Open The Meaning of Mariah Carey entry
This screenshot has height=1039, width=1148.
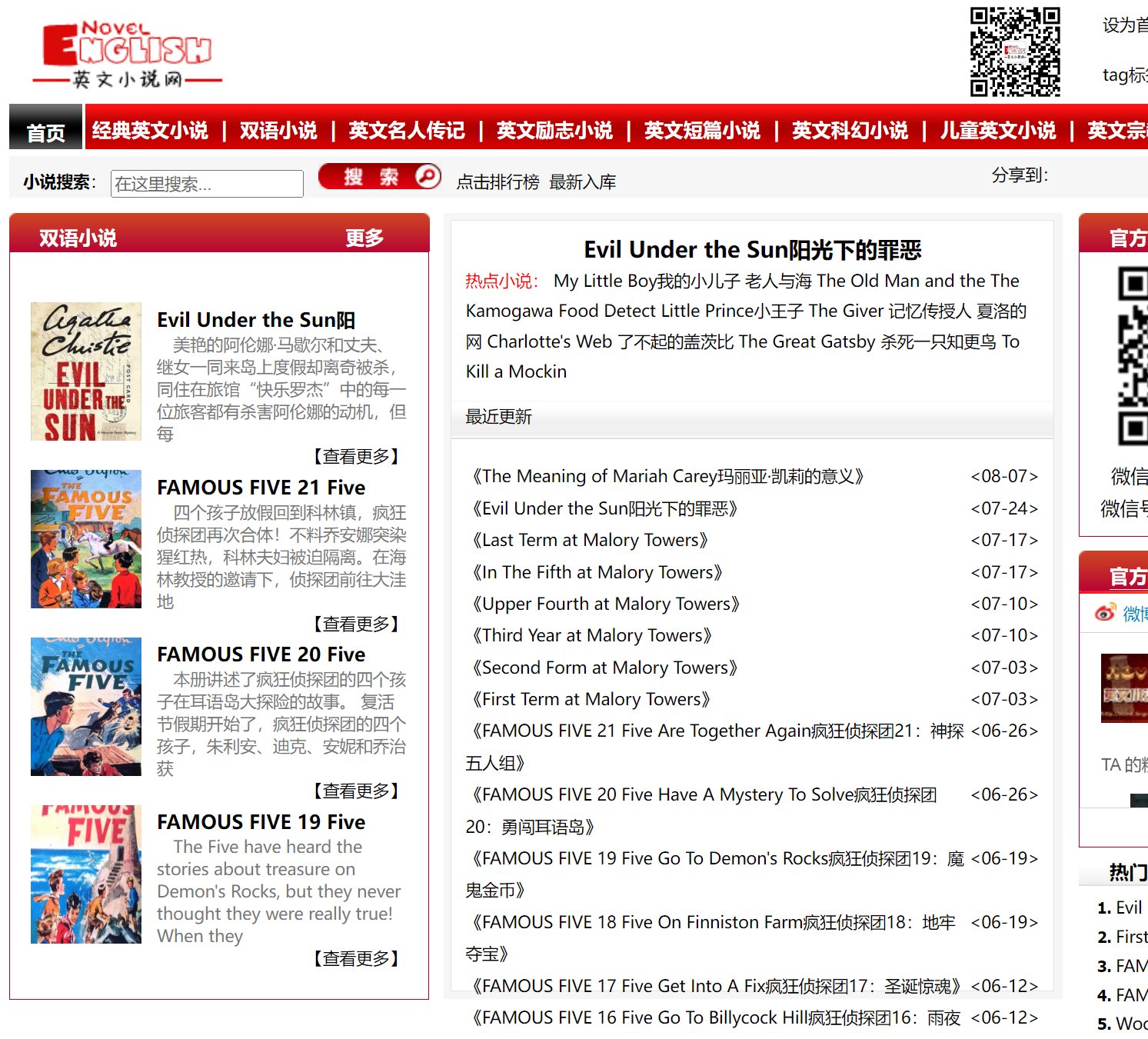[x=669, y=477]
